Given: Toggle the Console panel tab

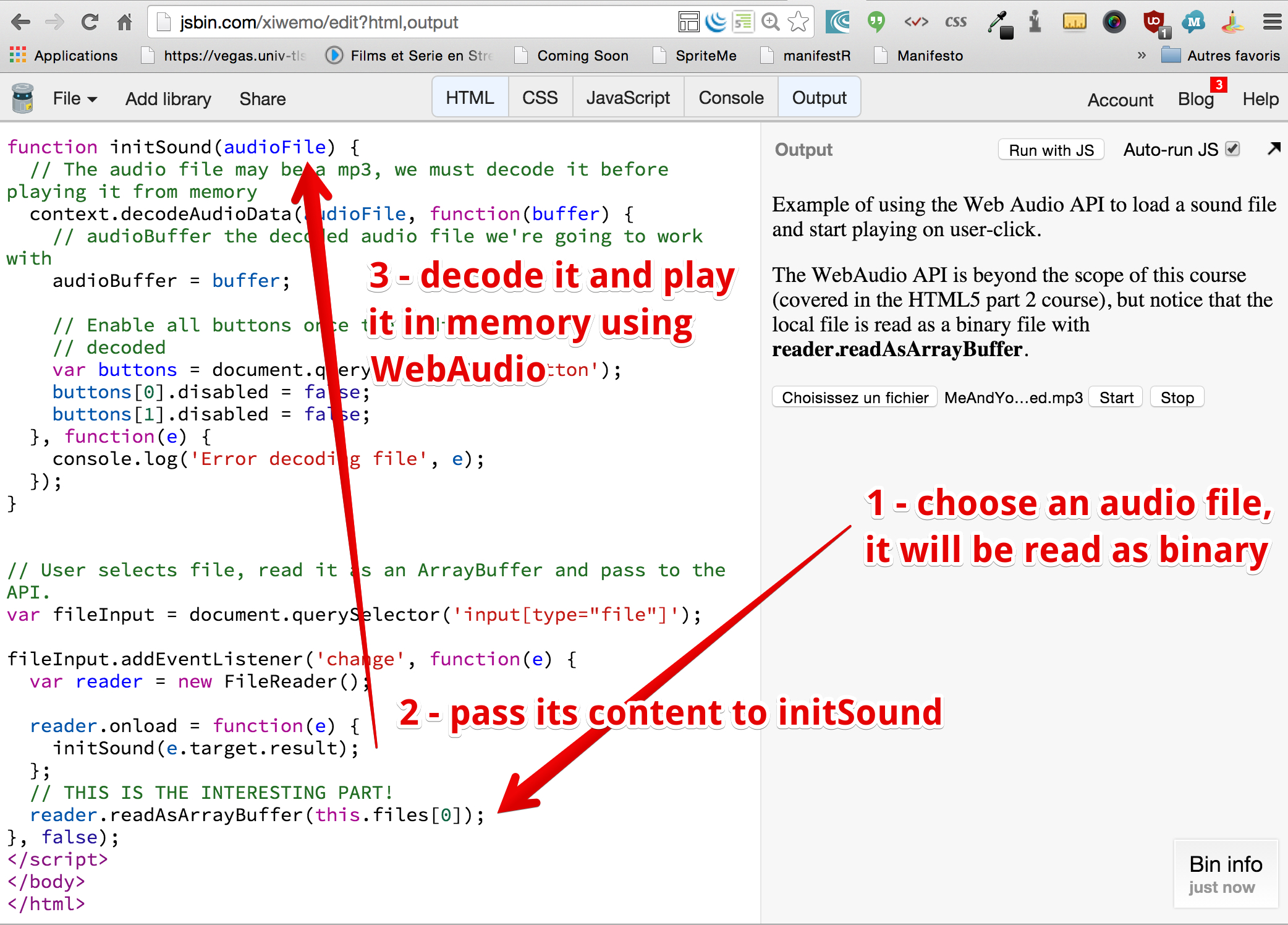Looking at the screenshot, I should point(731,98).
